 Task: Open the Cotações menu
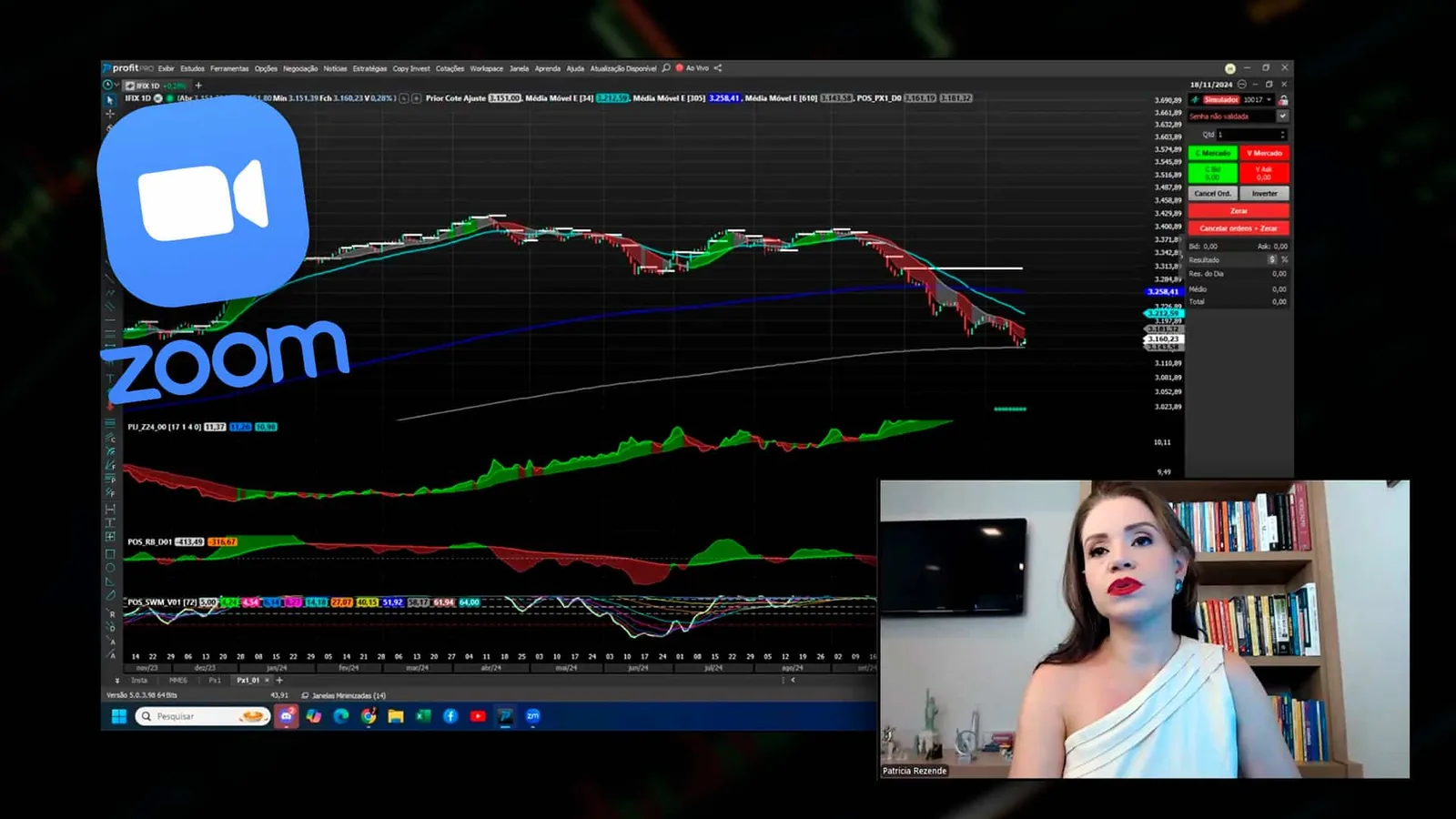click(x=450, y=68)
